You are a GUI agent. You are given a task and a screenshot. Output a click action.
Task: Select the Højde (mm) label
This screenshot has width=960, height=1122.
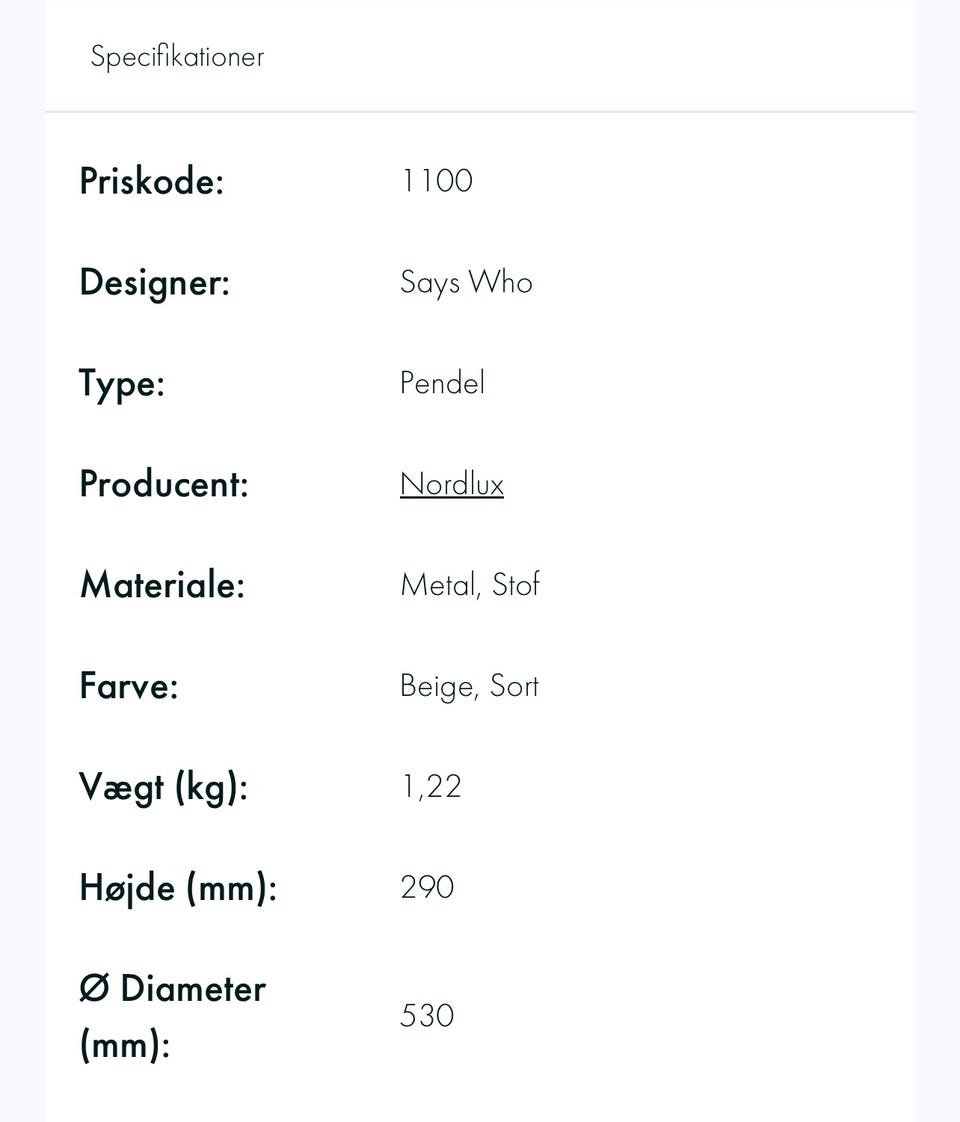[x=177, y=888]
